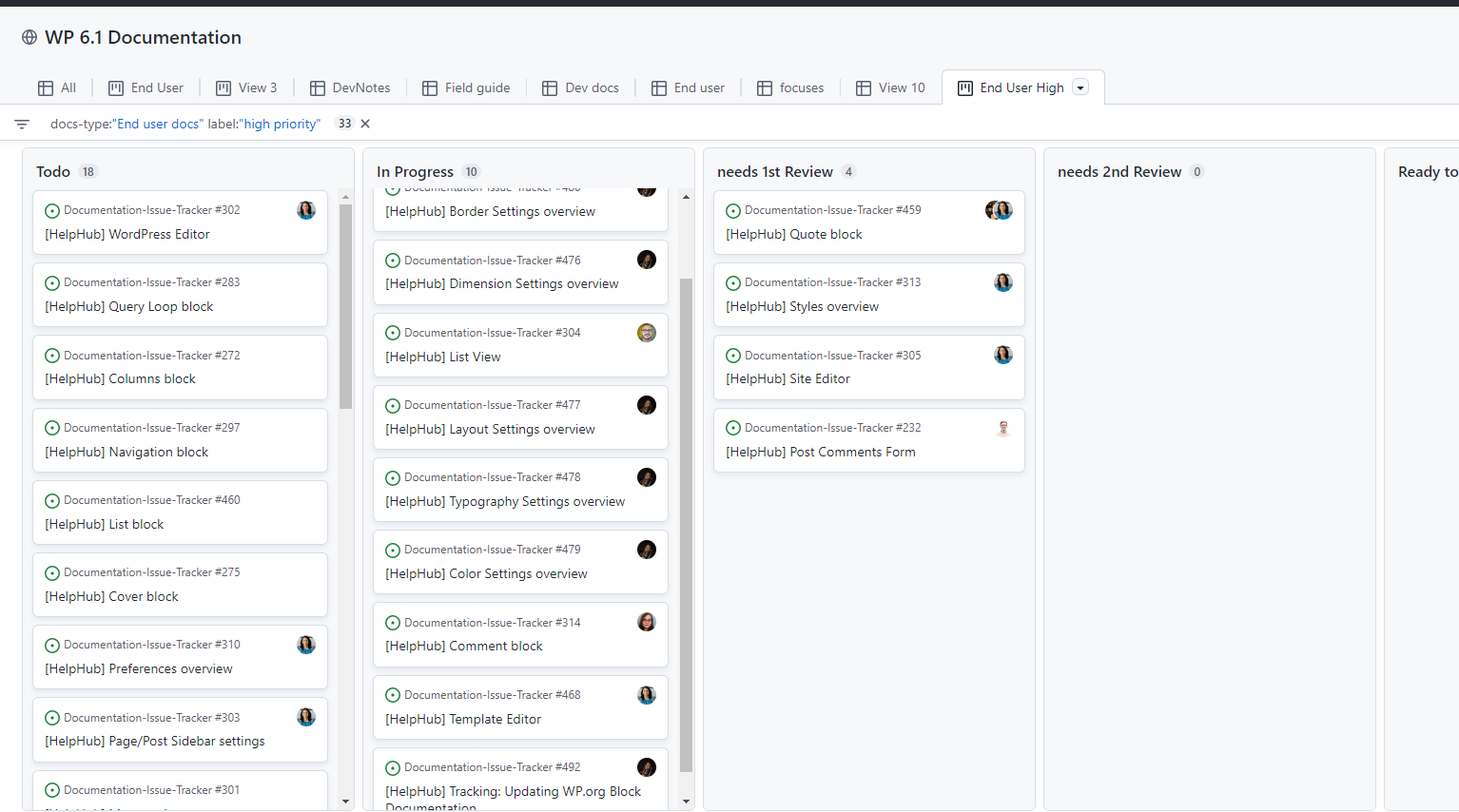
Task: Click Todo column scrollbar down arrow
Action: (345, 802)
